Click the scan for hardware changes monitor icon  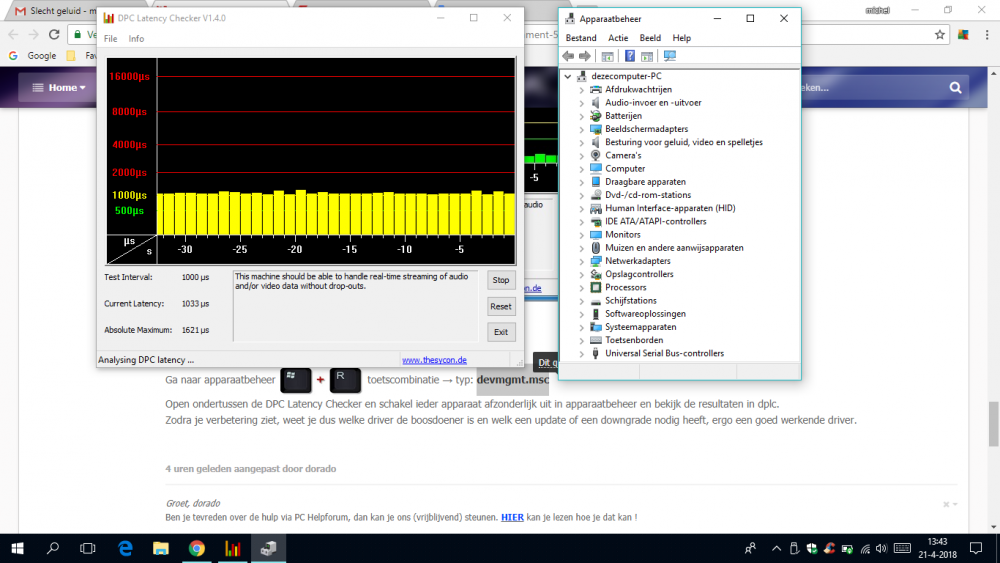[x=670, y=56]
